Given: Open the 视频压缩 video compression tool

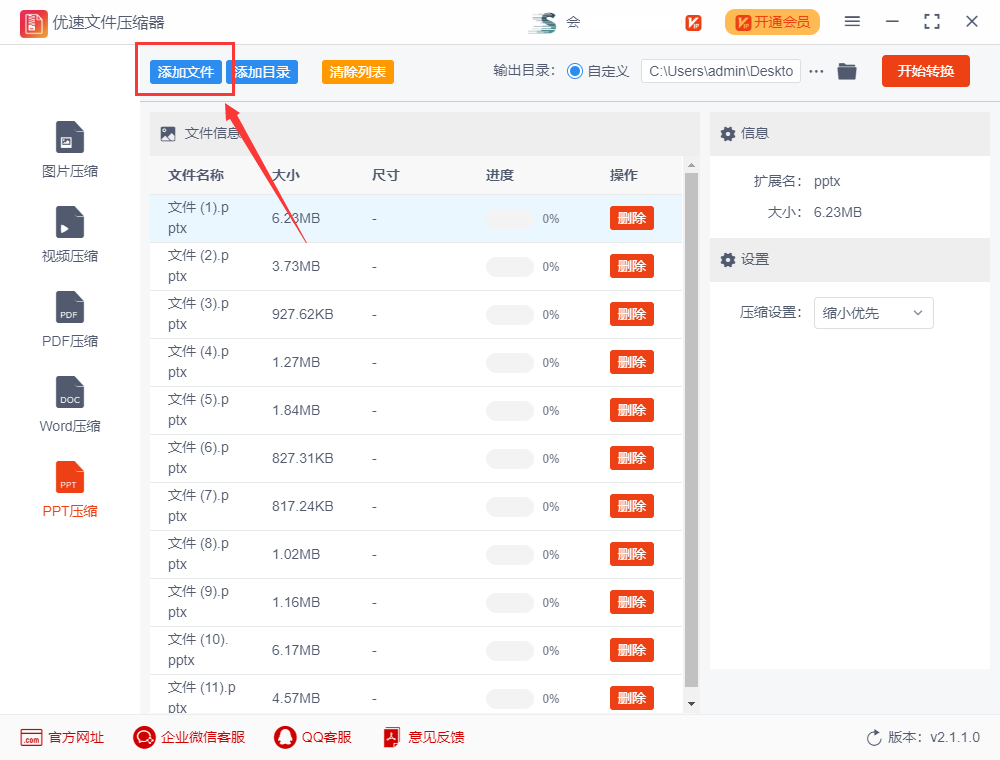Looking at the screenshot, I should (70, 235).
